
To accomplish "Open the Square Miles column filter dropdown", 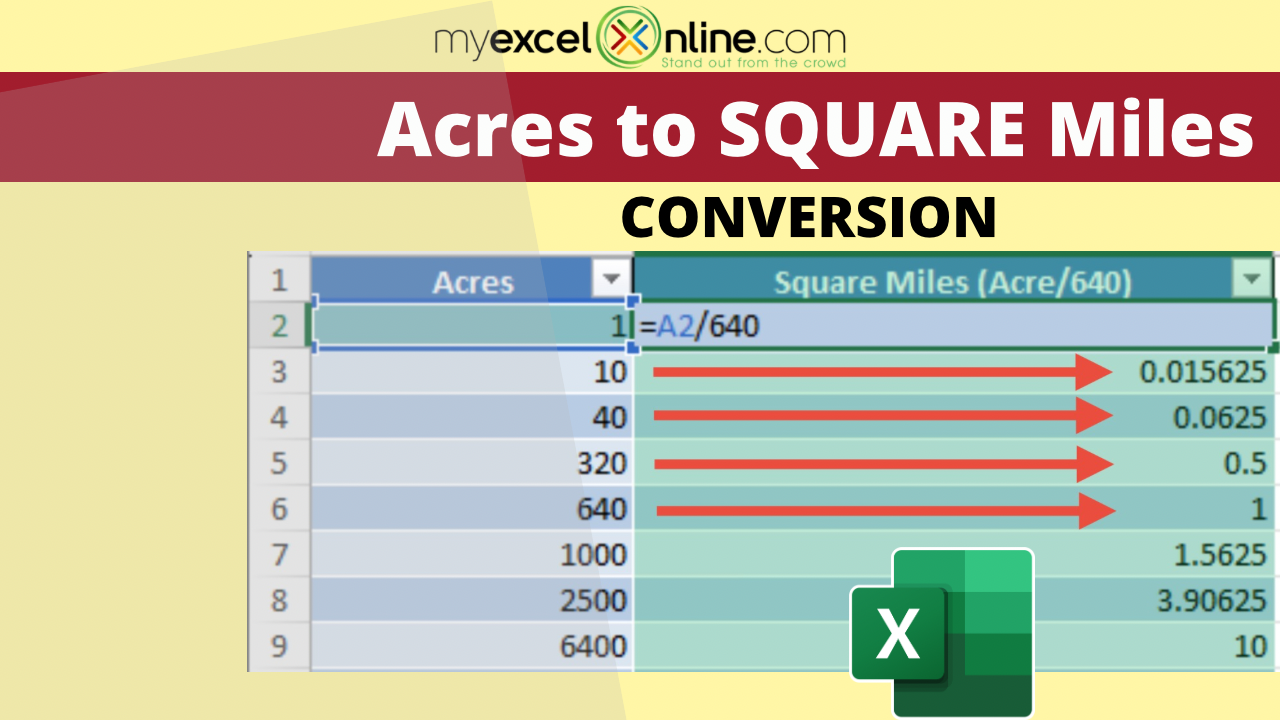I will click(1251, 280).
